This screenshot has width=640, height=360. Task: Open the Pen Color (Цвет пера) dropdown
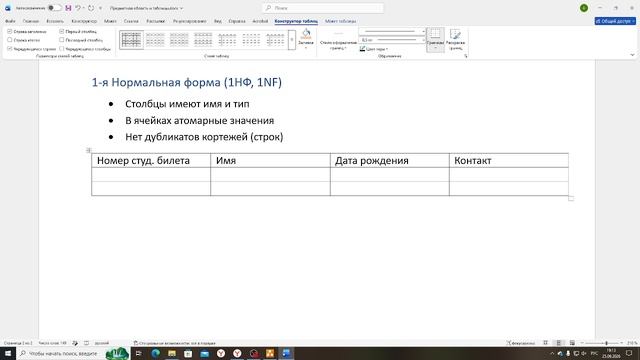[x=374, y=49]
